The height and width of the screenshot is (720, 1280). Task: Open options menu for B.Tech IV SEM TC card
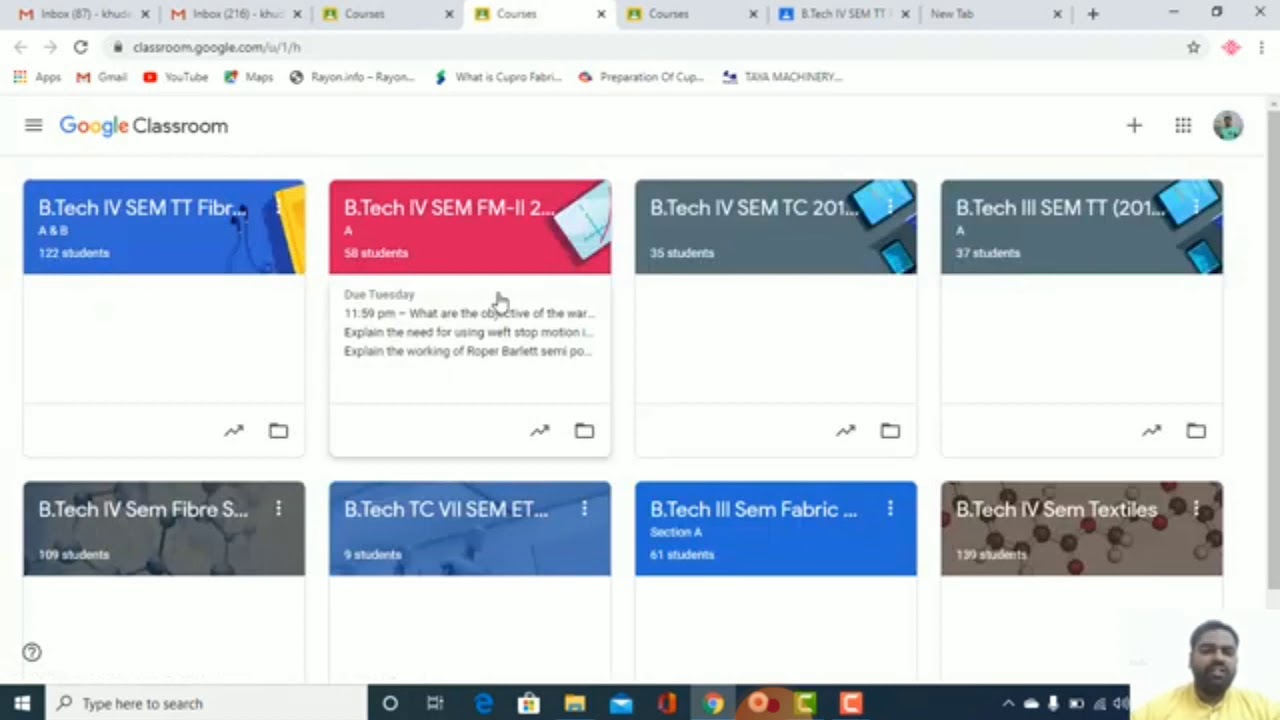[x=890, y=207]
